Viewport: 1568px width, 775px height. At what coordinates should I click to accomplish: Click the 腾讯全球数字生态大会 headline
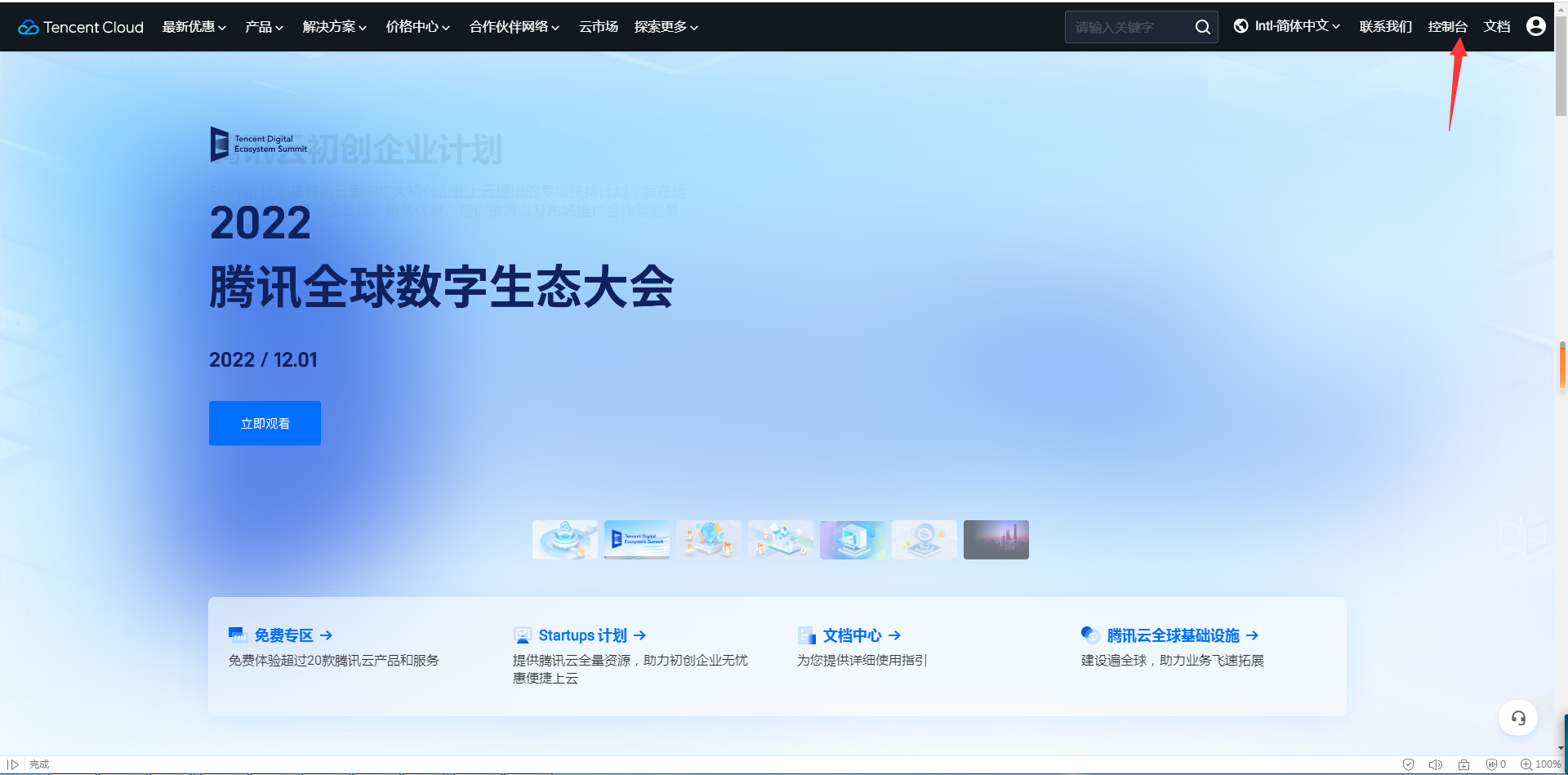click(442, 287)
